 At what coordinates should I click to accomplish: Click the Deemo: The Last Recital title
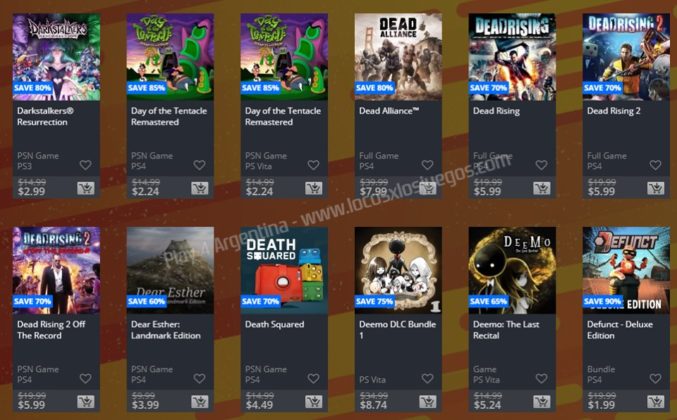pyautogui.click(x=506, y=330)
